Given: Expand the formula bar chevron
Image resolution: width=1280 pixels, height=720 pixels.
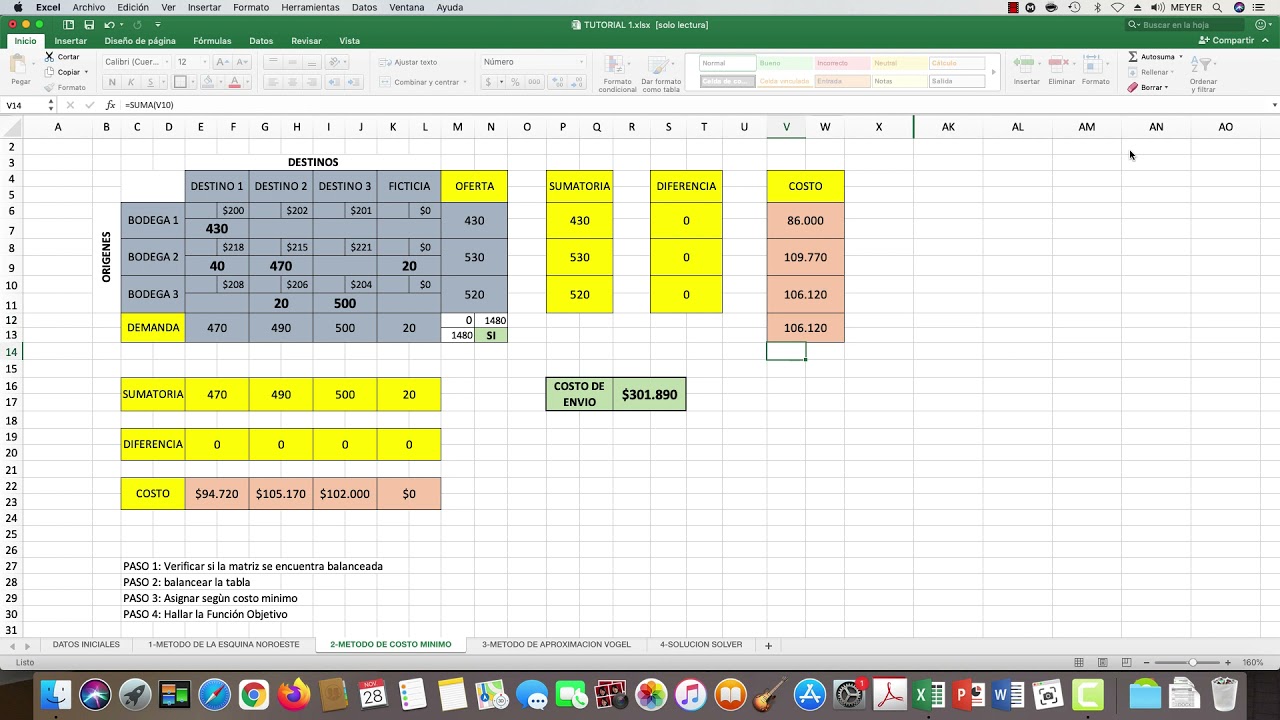Looking at the screenshot, I should click(x=1274, y=105).
